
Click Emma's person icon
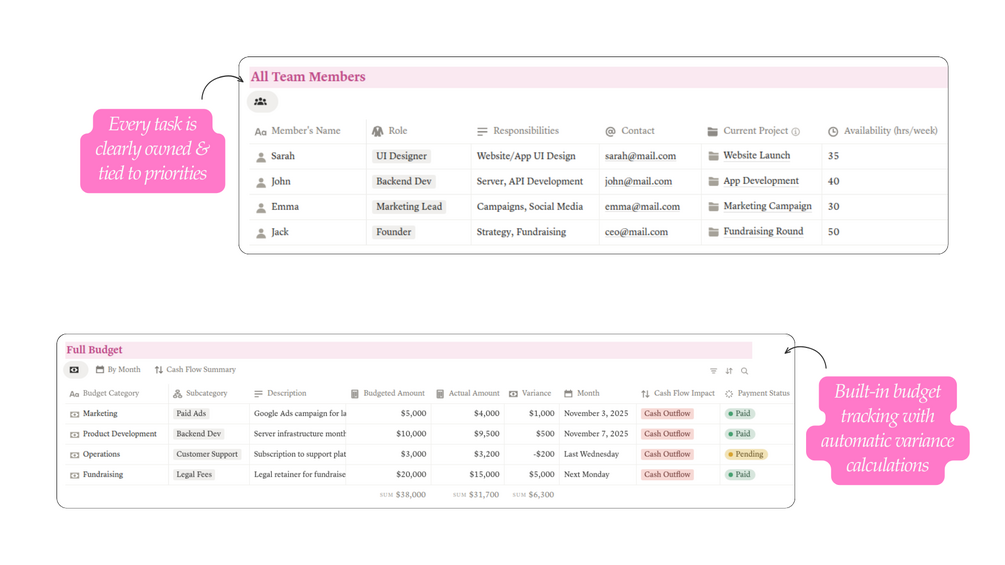[261, 208]
